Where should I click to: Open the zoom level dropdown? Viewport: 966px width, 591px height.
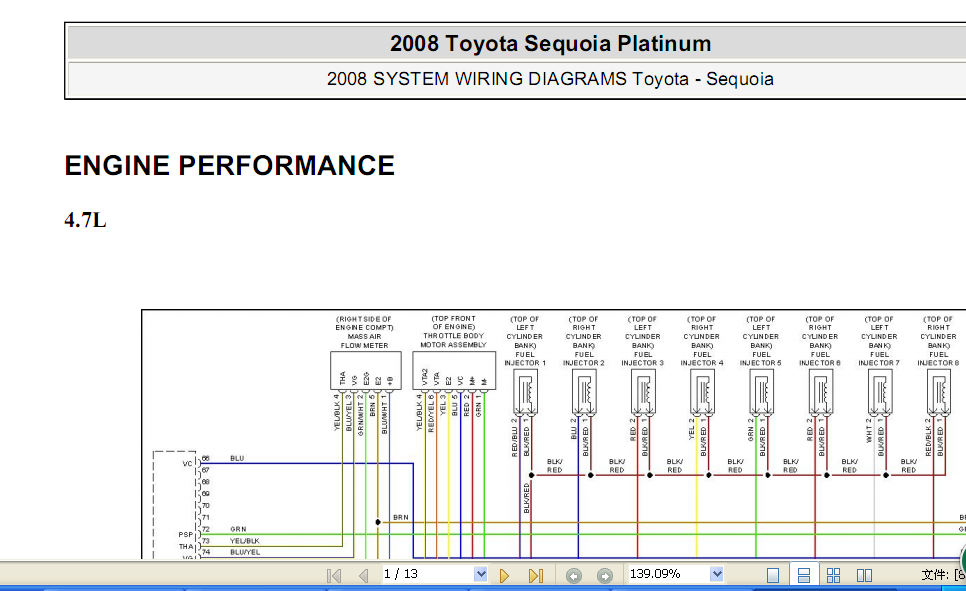[716, 574]
